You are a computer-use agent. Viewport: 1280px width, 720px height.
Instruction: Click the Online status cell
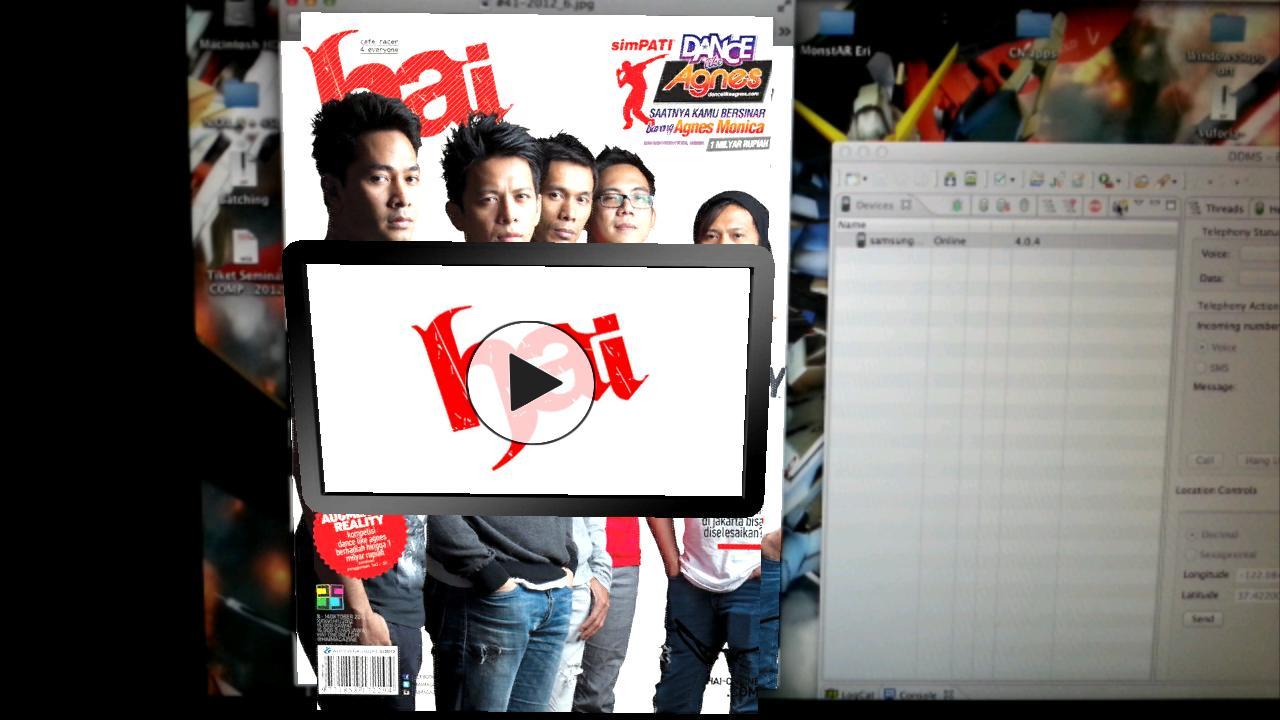pyautogui.click(x=949, y=241)
